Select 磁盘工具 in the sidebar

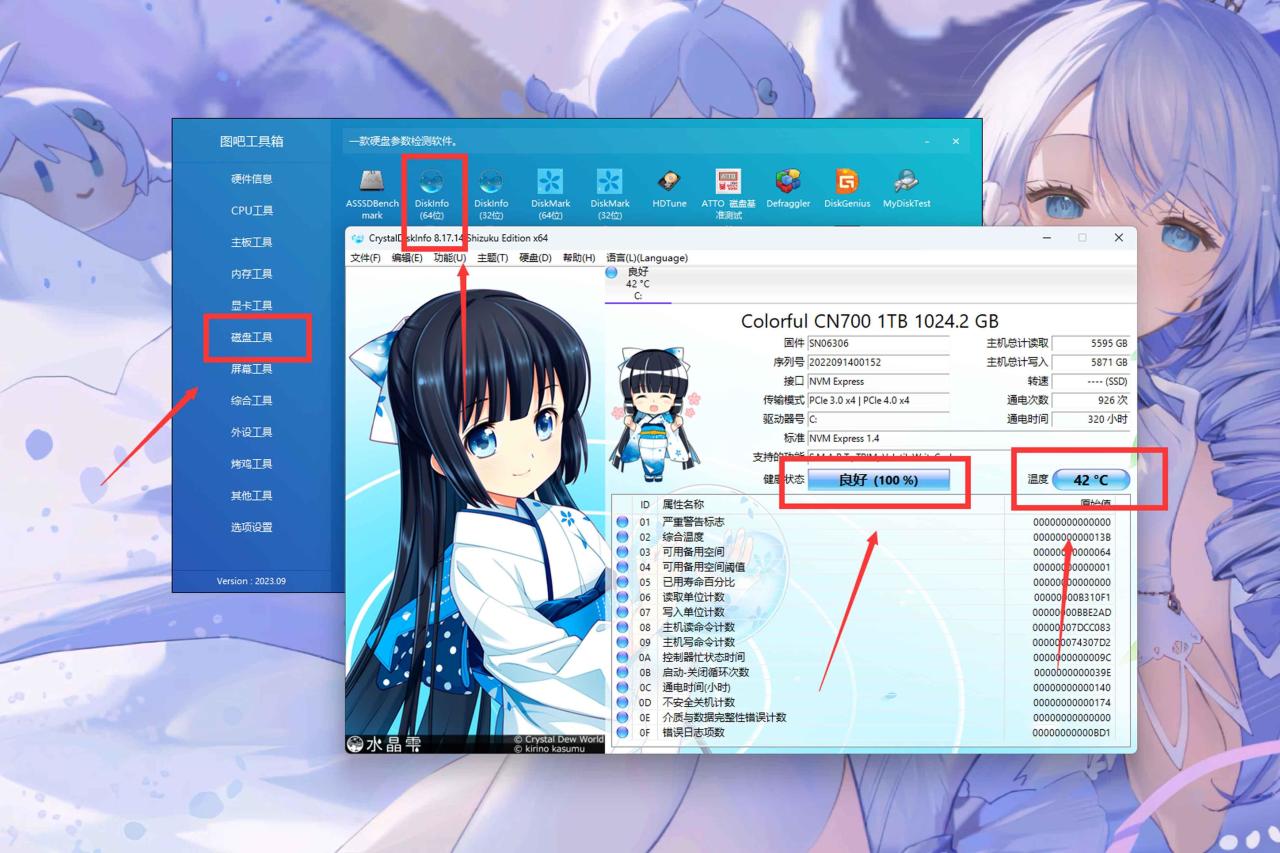[x=251, y=337]
